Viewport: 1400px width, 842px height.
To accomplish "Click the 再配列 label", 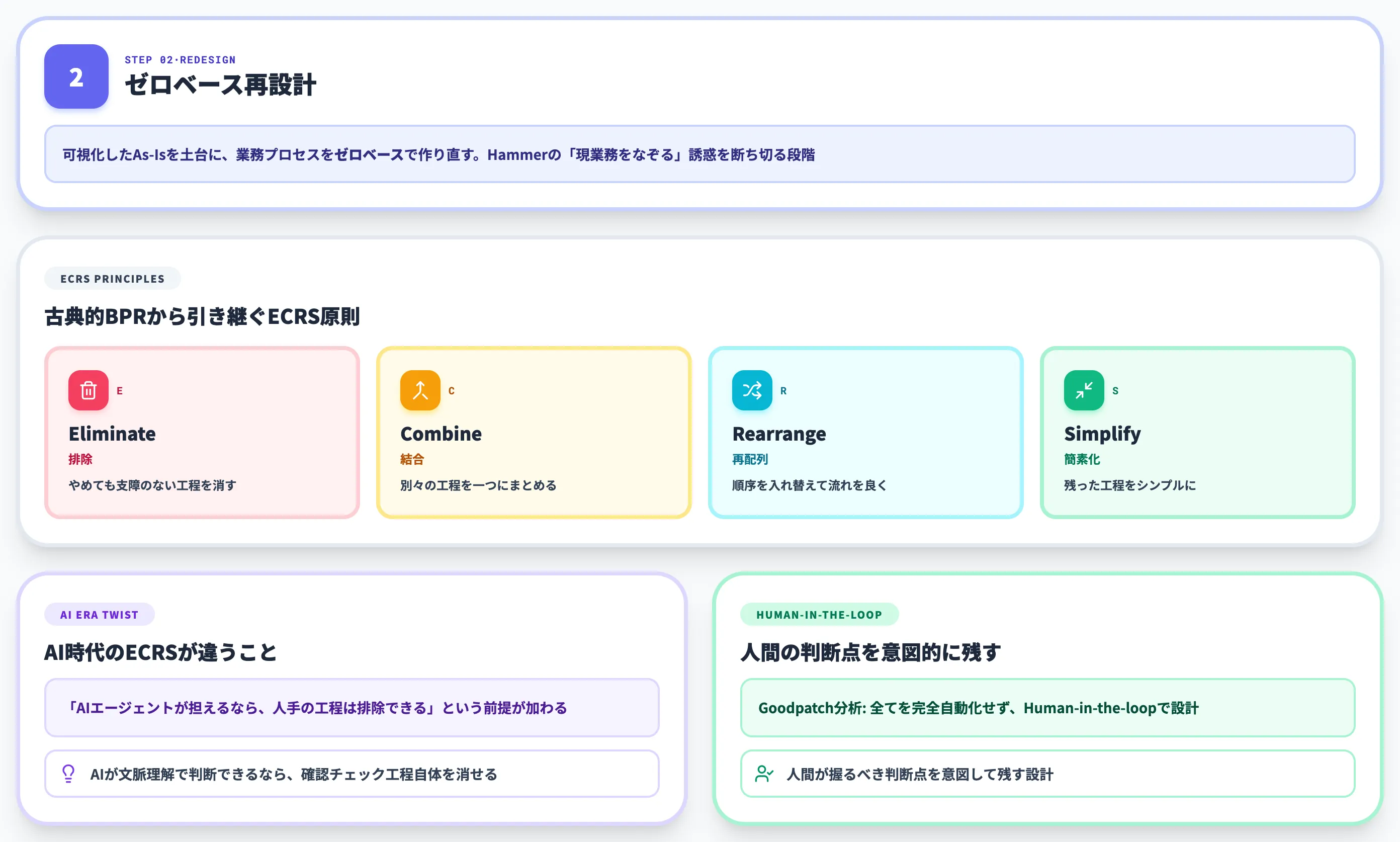I will click(x=750, y=459).
